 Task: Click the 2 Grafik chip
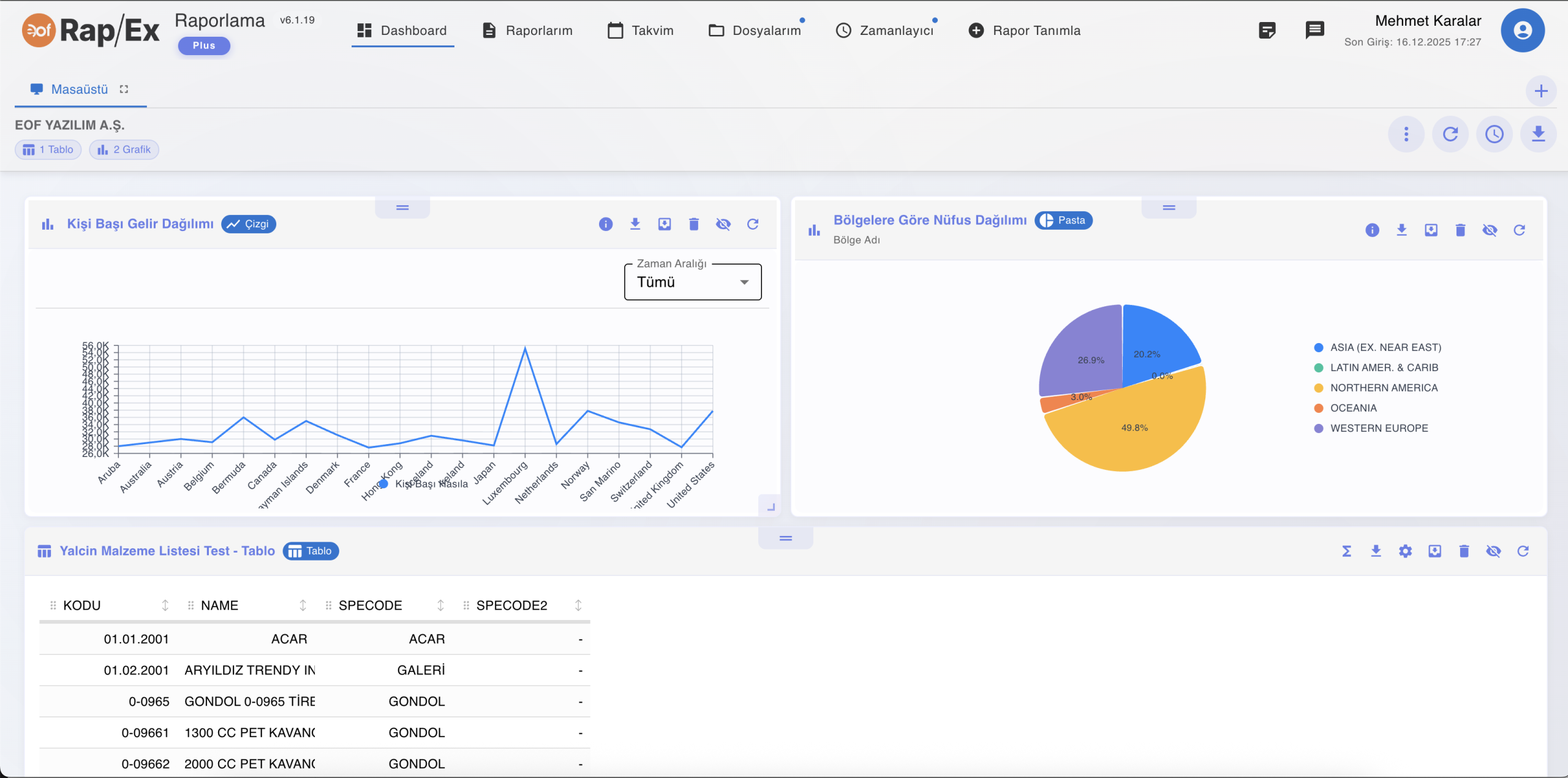pyautogui.click(x=124, y=149)
